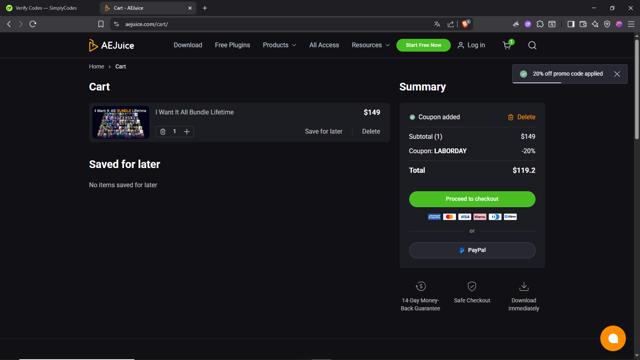Click the Total $119.2 amount
Viewport: 640px width, 360px height.
coord(524,170)
